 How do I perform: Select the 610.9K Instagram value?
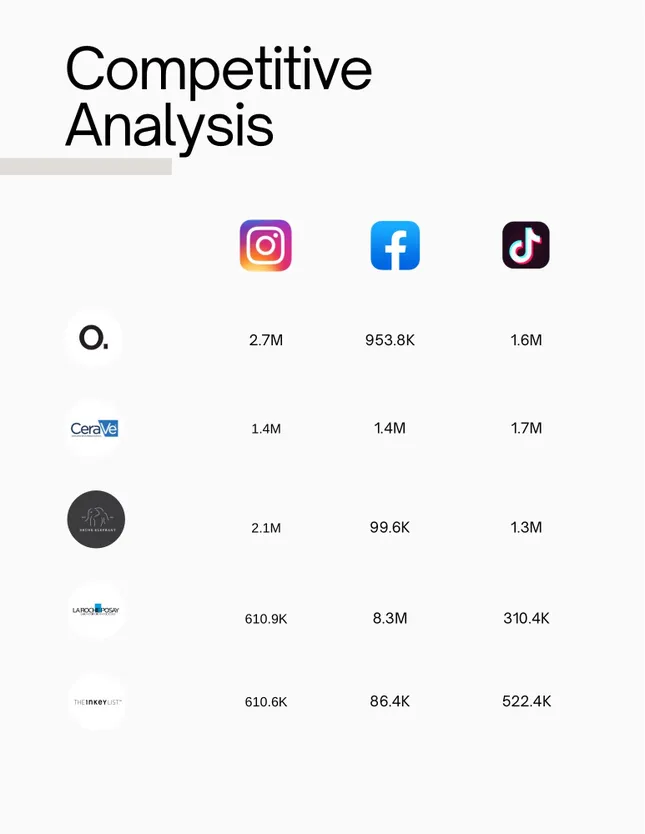point(266,619)
